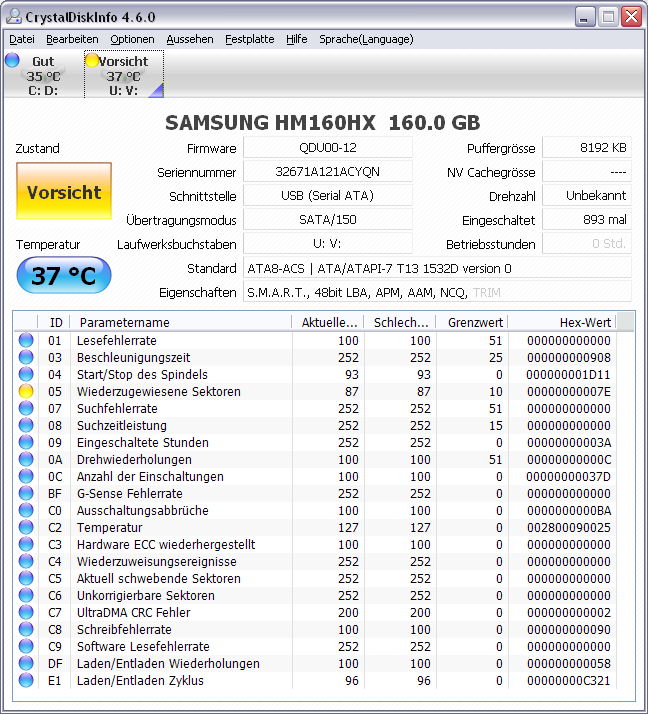Click status orb for Schreibfehlerrate row
Image resolution: width=648 pixels, height=714 pixels.
[26, 629]
